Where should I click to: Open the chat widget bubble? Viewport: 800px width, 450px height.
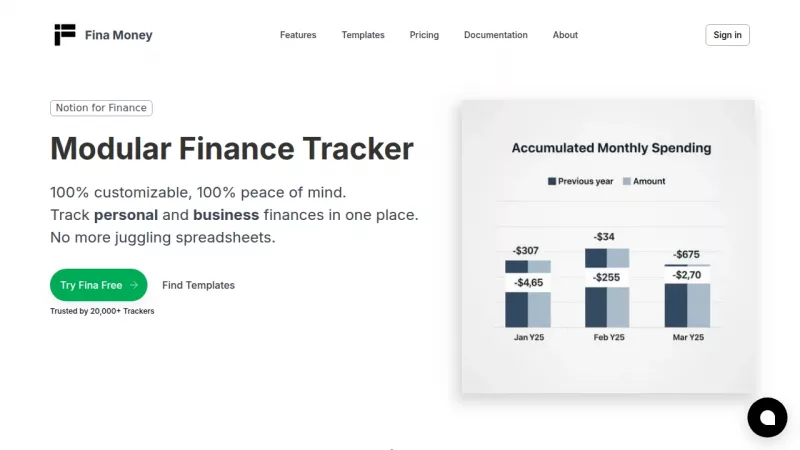click(767, 417)
